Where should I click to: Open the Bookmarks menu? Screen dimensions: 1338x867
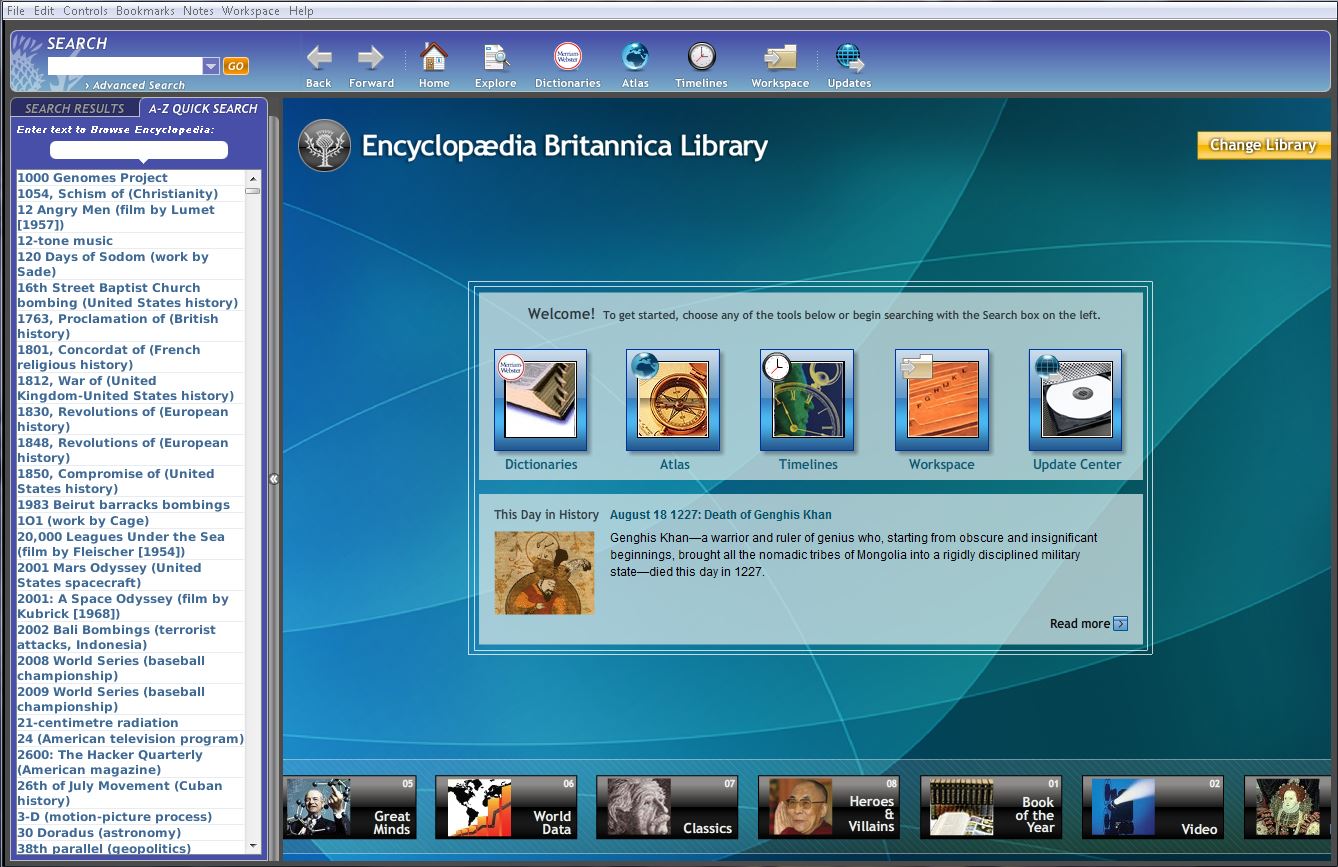click(x=144, y=11)
